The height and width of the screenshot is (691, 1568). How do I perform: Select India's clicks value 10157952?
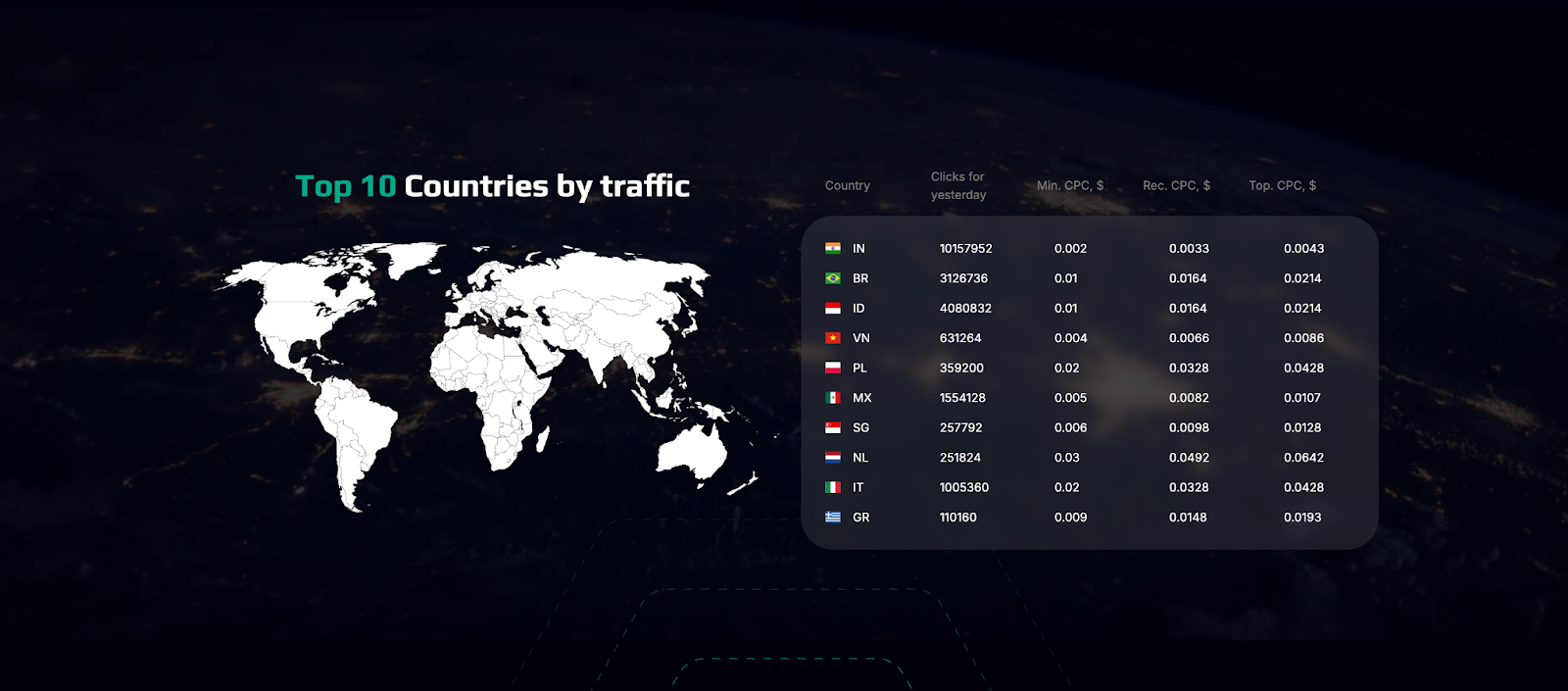point(965,249)
